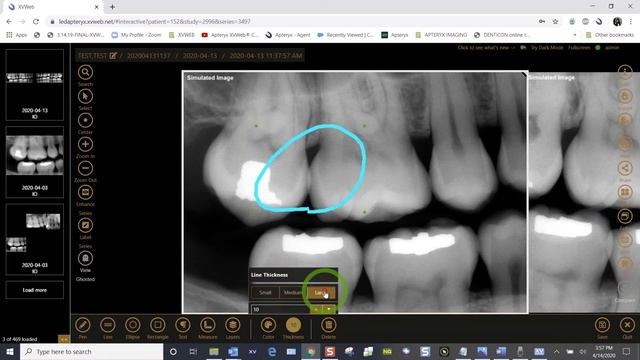The width and height of the screenshot is (640, 360).
Task: Click the corner marker of the active image
Action: pyautogui.click(x=524, y=75)
